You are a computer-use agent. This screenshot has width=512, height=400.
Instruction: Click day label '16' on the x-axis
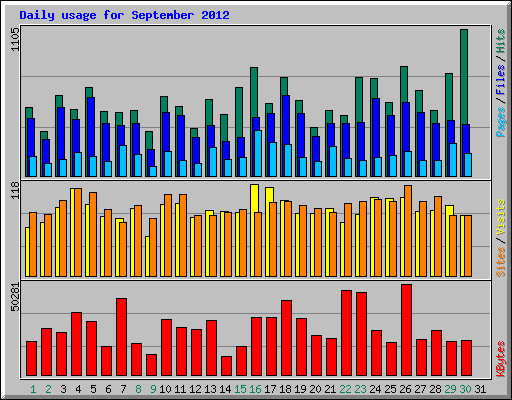point(255,389)
